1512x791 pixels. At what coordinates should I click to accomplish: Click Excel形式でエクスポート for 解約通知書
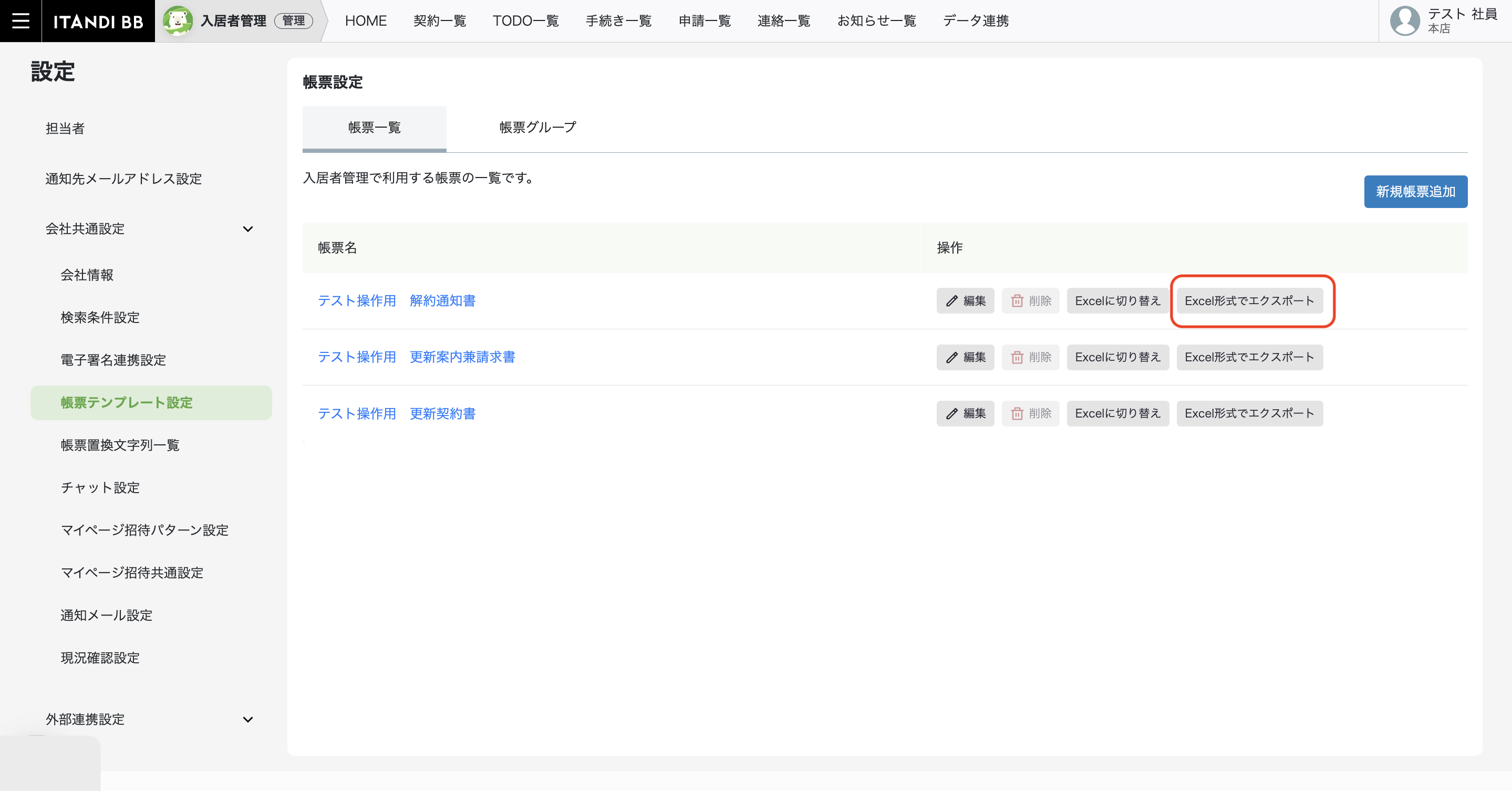(x=1250, y=301)
